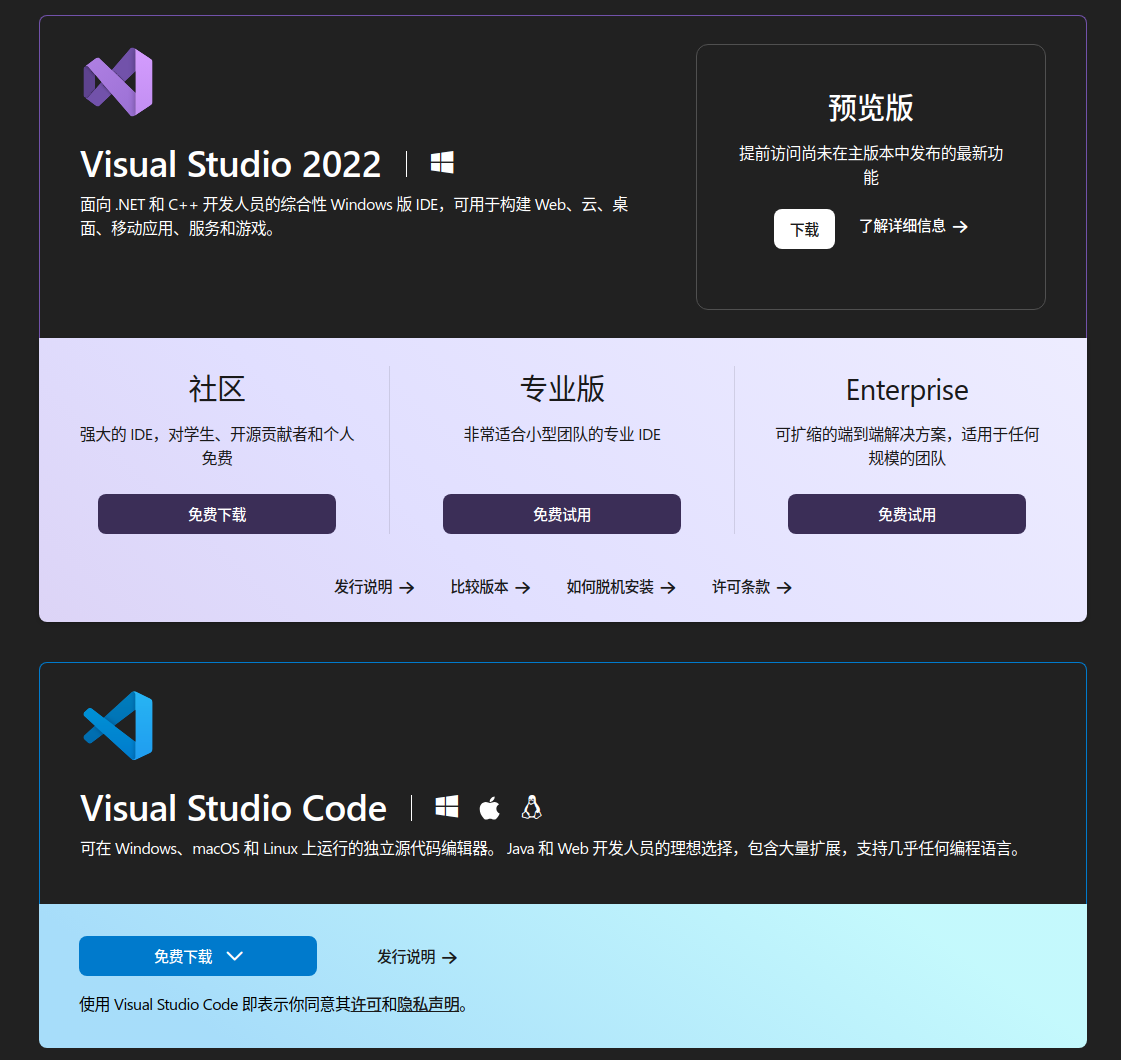Open the 许可条款 link
This screenshot has width=1121, height=1060.
click(x=751, y=587)
